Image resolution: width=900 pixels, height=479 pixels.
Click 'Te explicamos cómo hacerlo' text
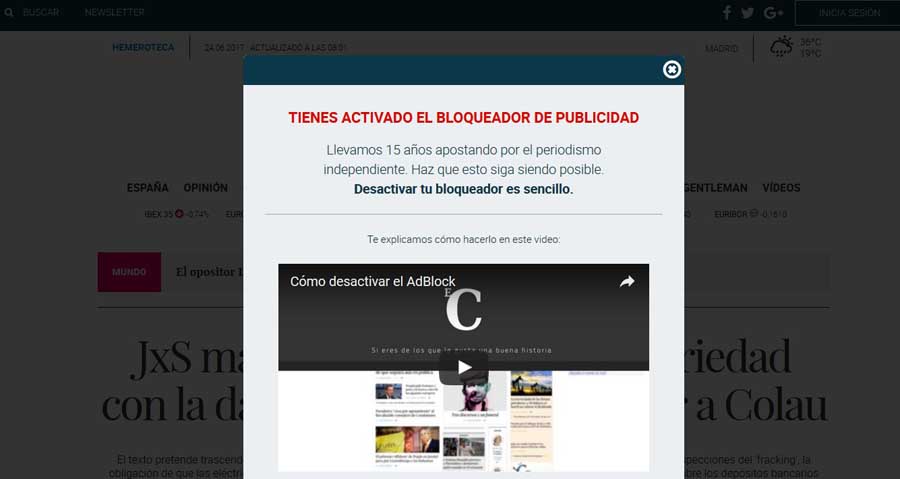463,239
